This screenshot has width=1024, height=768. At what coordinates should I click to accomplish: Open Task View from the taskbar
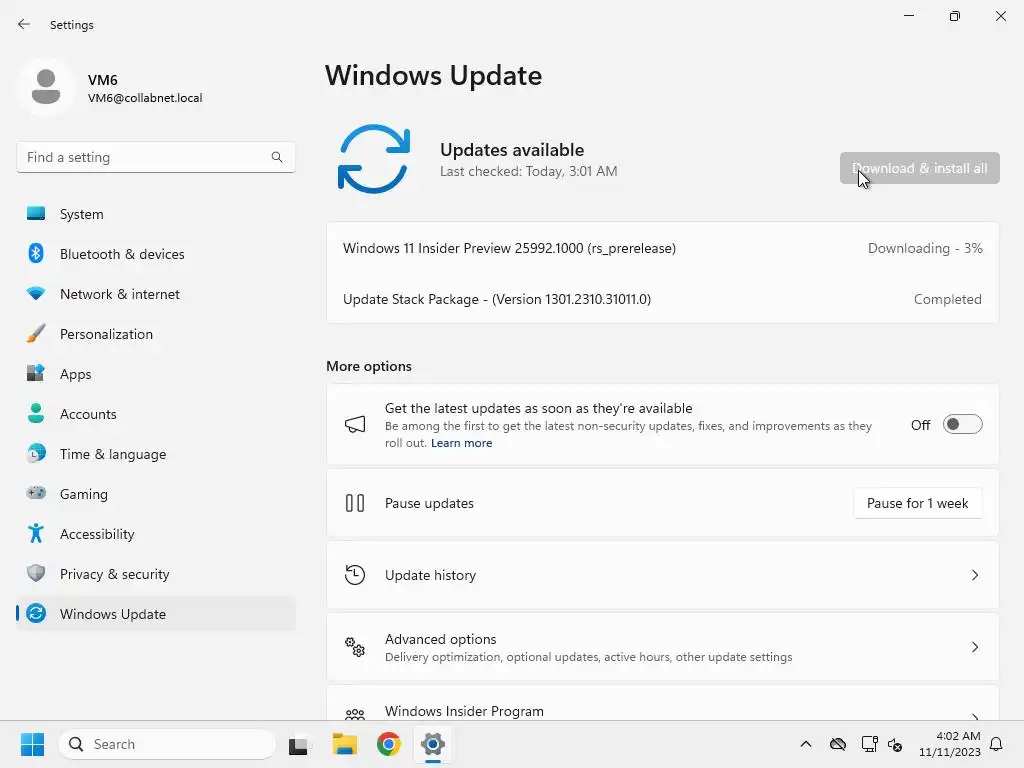pos(298,745)
